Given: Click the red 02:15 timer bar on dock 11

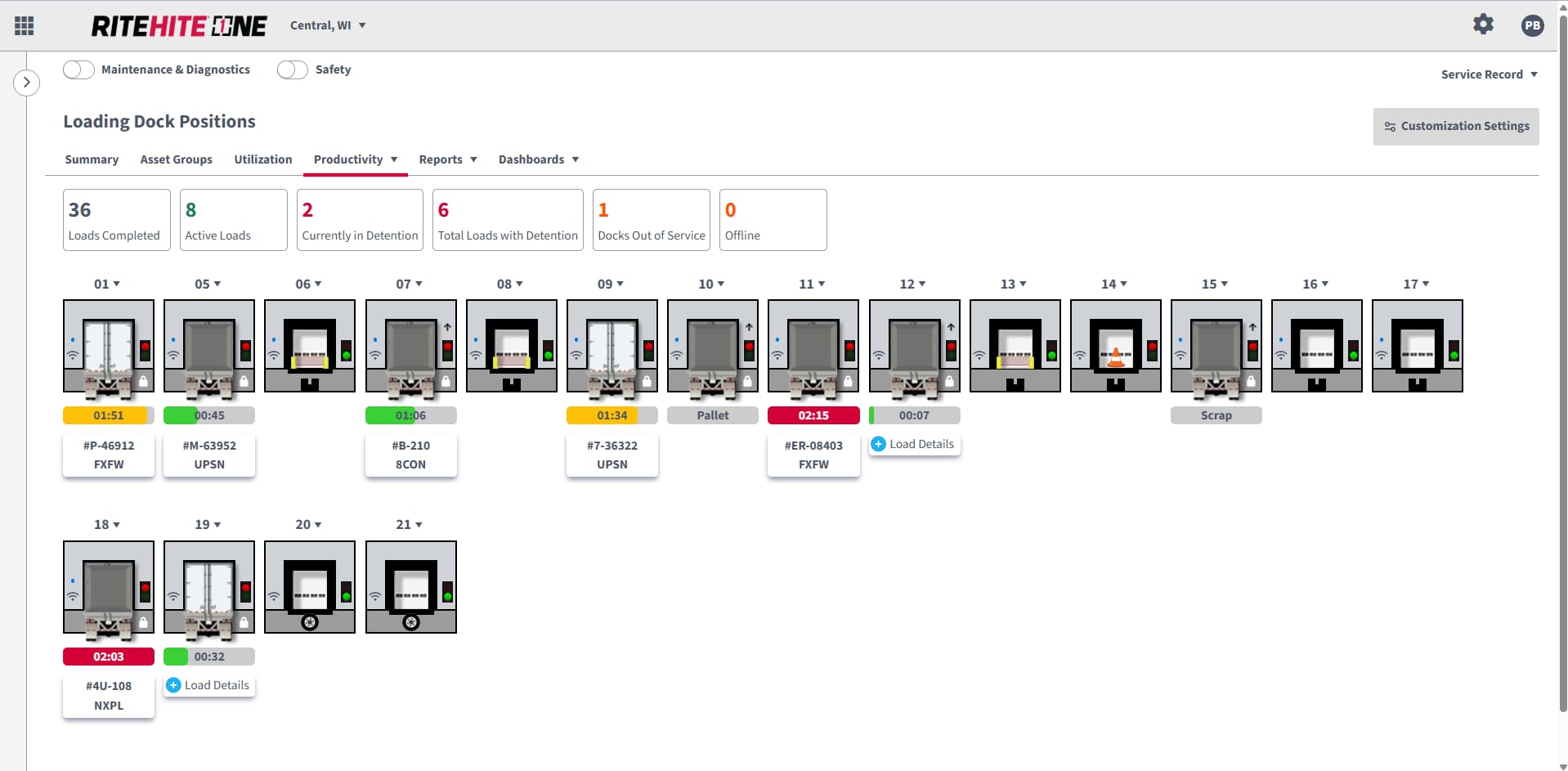Looking at the screenshot, I should click(x=813, y=415).
